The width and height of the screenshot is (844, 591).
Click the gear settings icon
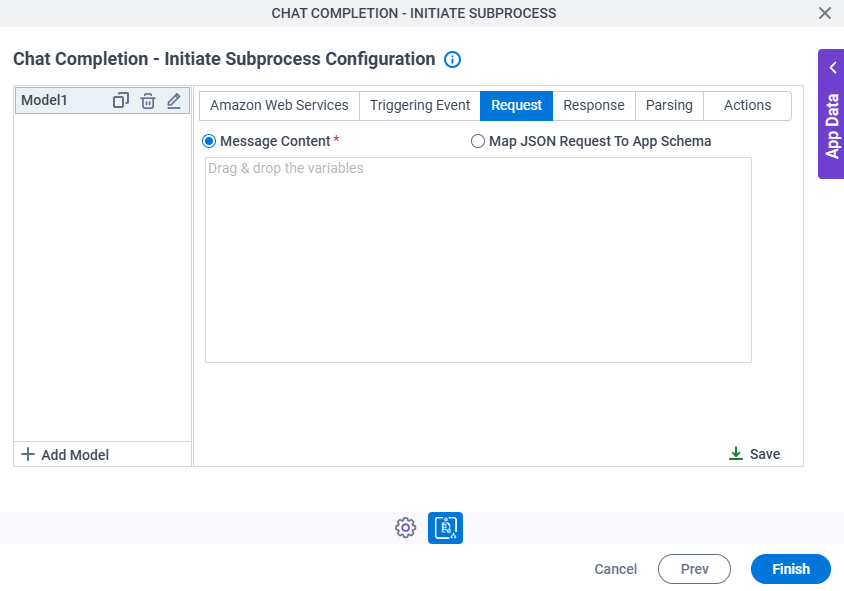pos(405,527)
